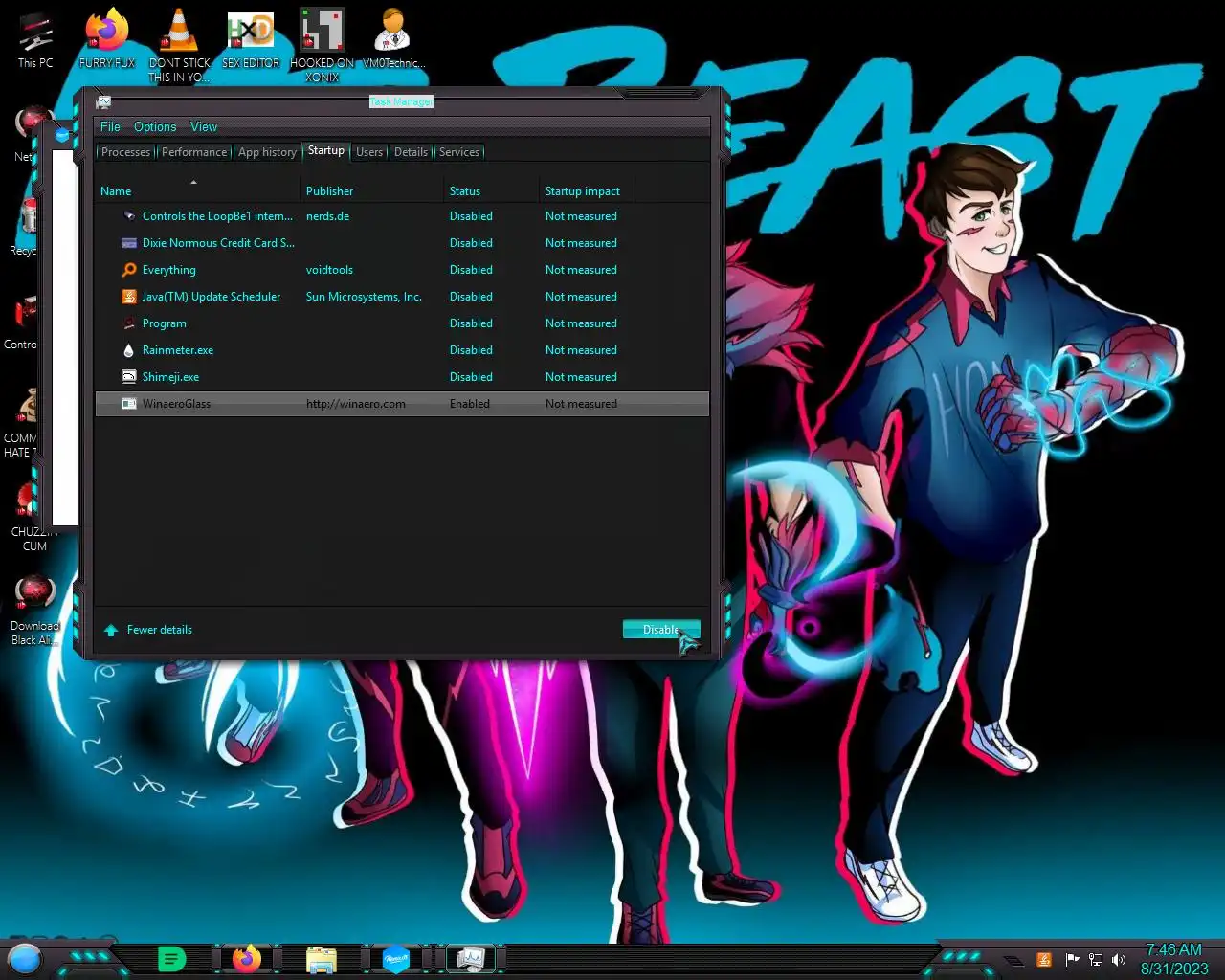1225x980 pixels.
Task: Click the WinaeroGlass row icon
Action: coord(129,404)
